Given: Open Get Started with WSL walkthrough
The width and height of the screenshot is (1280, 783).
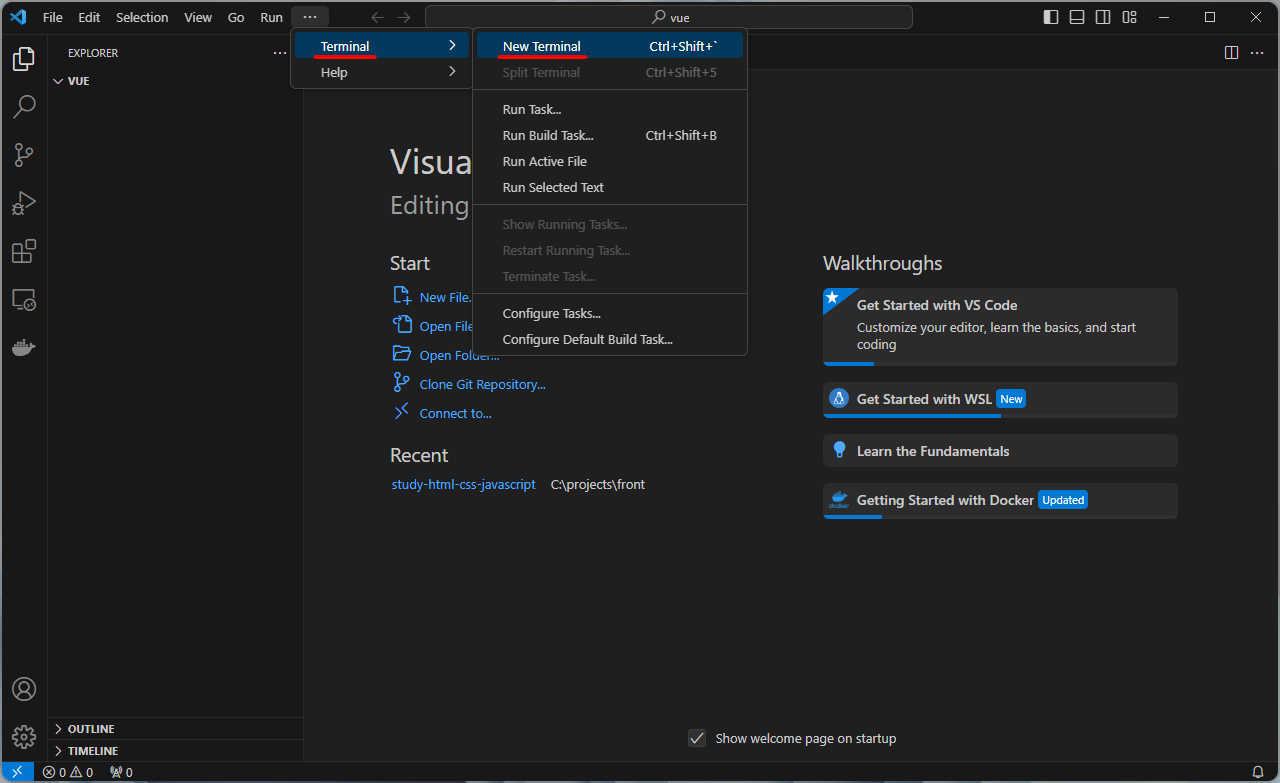Looking at the screenshot, I should [1000, 399].
